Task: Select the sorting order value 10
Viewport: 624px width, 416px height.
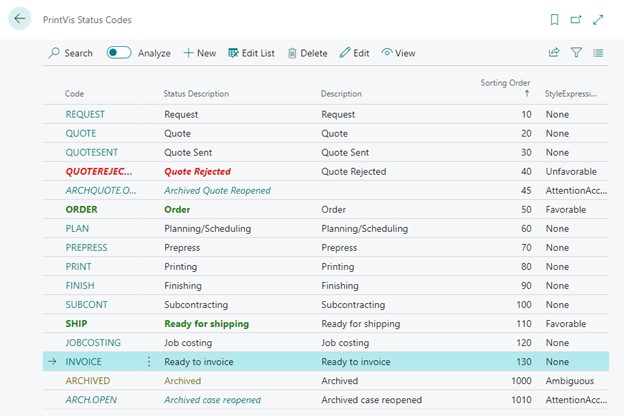Action: (526, 114)
